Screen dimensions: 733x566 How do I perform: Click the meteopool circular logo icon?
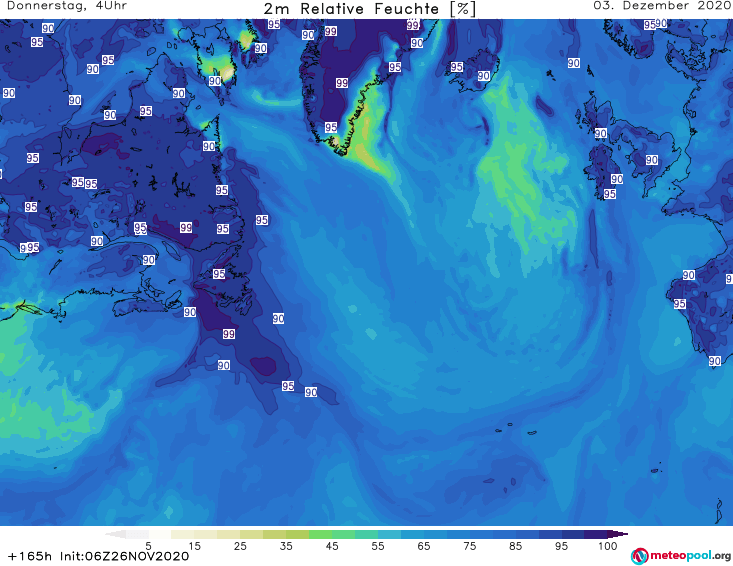(639, 556)
